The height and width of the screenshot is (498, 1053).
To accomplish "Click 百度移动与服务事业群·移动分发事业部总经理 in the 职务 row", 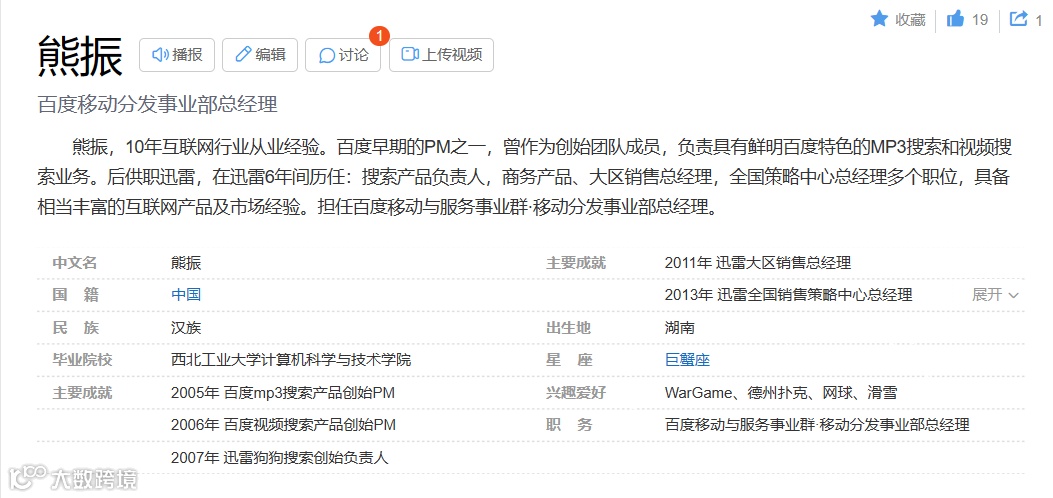I will 817,425.
